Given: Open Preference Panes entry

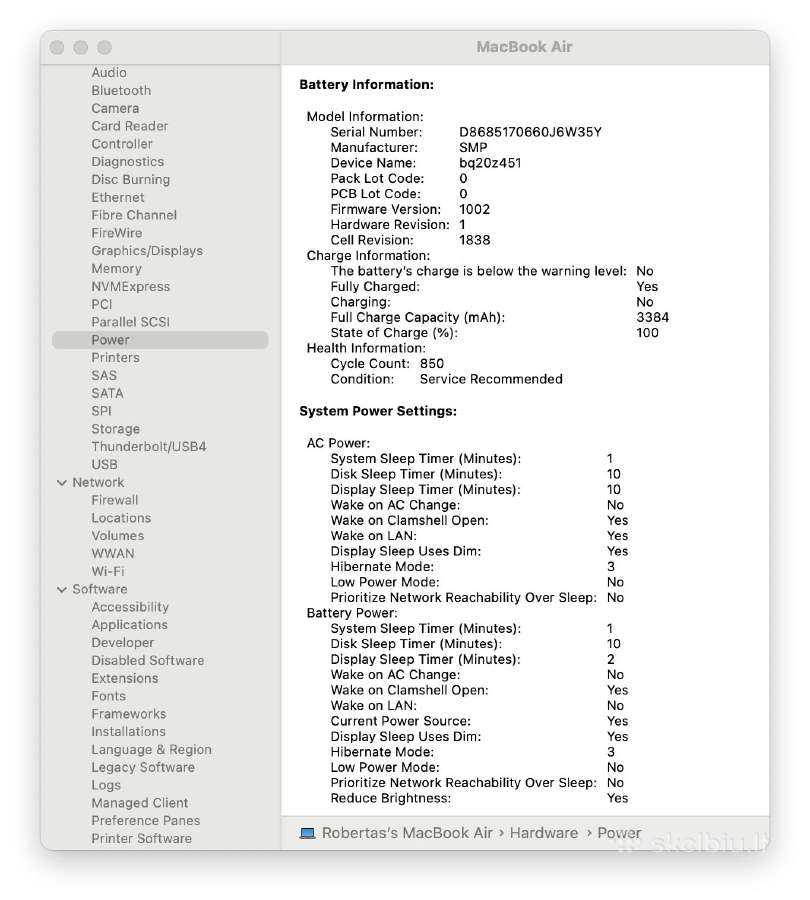Looking at the screenshot, I should click(x=146, y=821).
